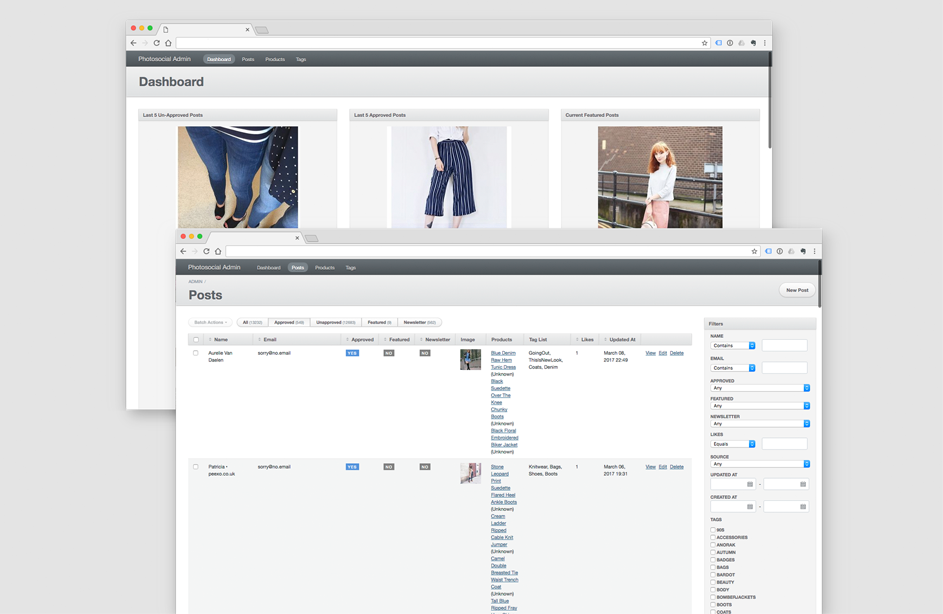Viewport: 943px width, 614px height.
Task: Open the Likes 'Equals' operator dropdown
Action: [x=733, y=444]
